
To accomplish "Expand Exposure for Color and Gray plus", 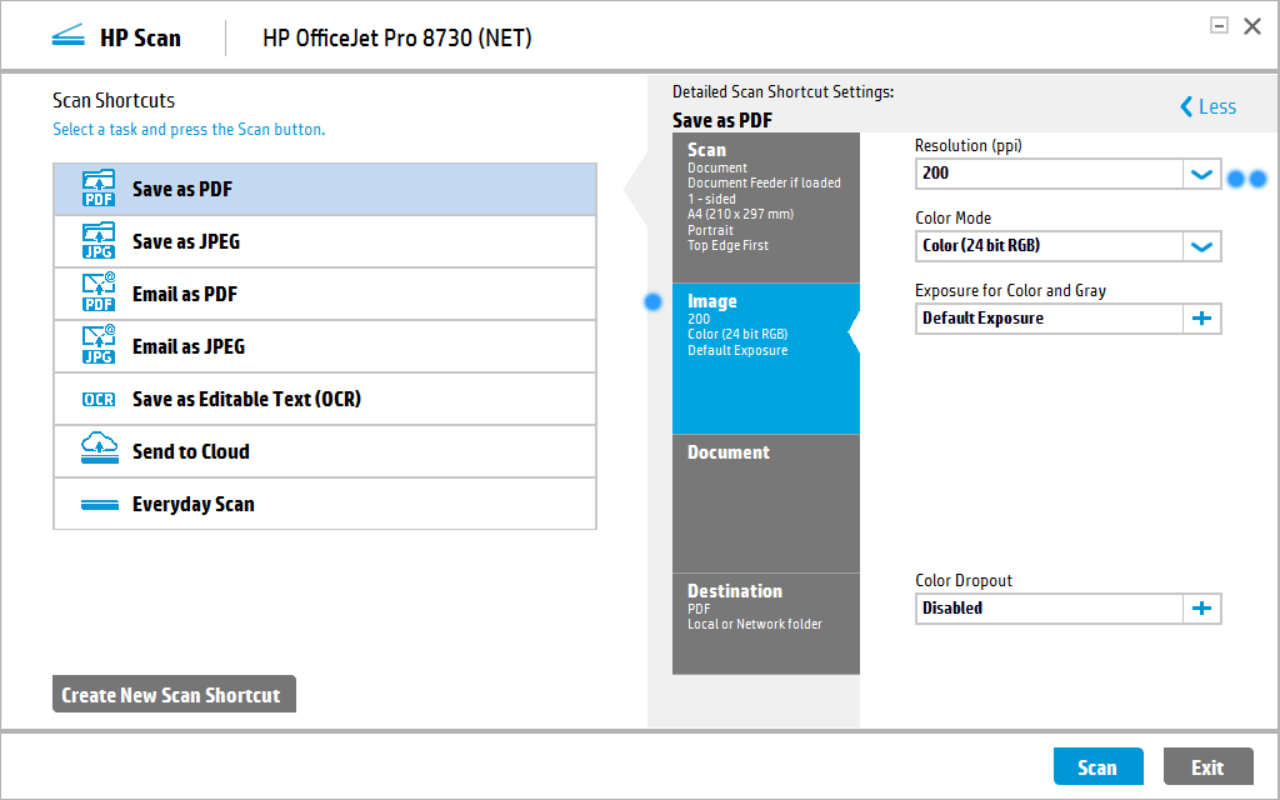I will [1202, 318].
